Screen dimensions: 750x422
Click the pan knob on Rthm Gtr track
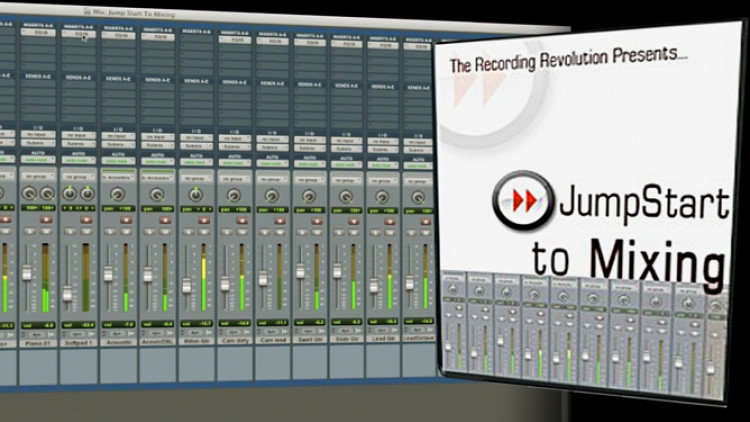[195, 195]
